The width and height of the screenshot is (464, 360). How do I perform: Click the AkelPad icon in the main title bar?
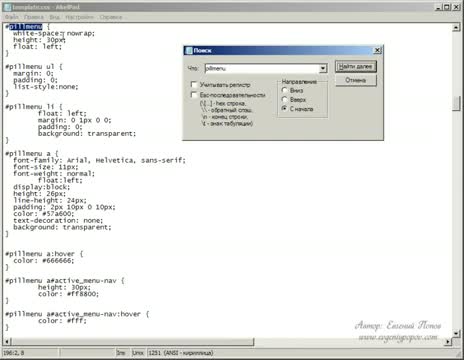coord(7,7)
